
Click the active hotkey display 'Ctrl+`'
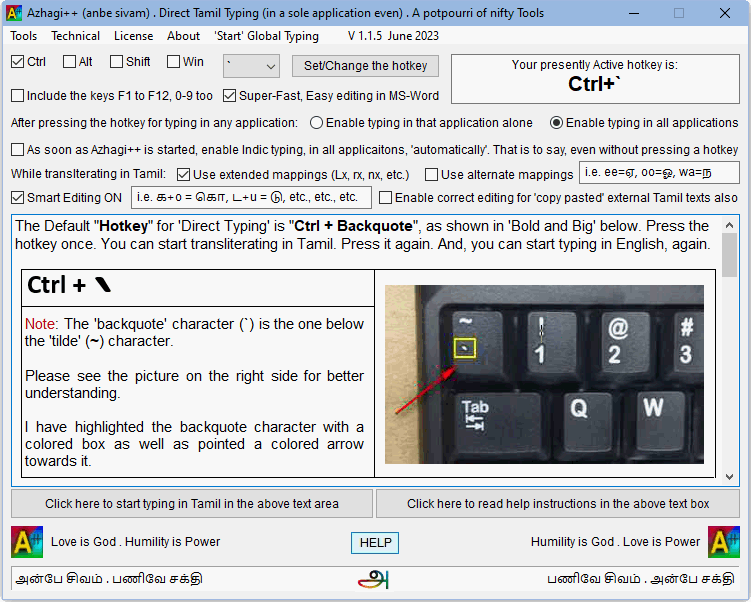pos(594,85)
